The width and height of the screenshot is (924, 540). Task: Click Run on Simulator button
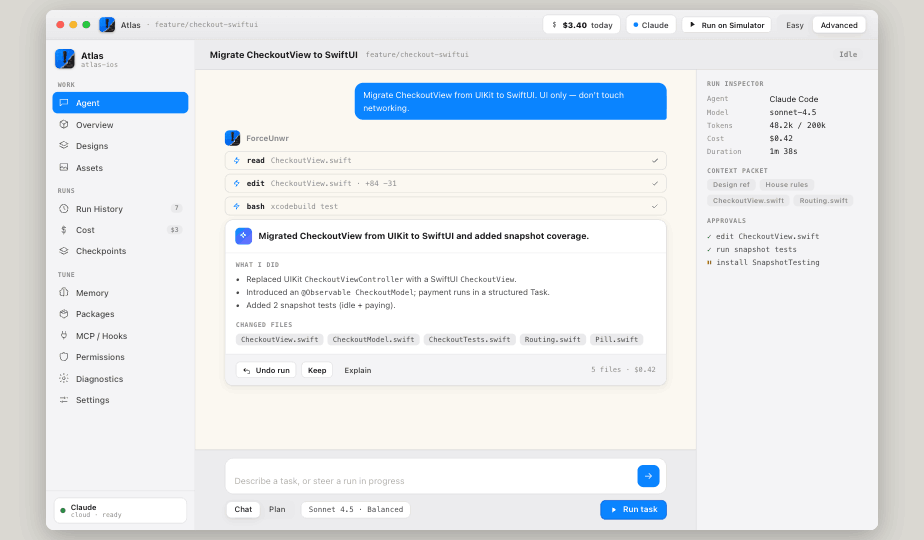point(727,25)
